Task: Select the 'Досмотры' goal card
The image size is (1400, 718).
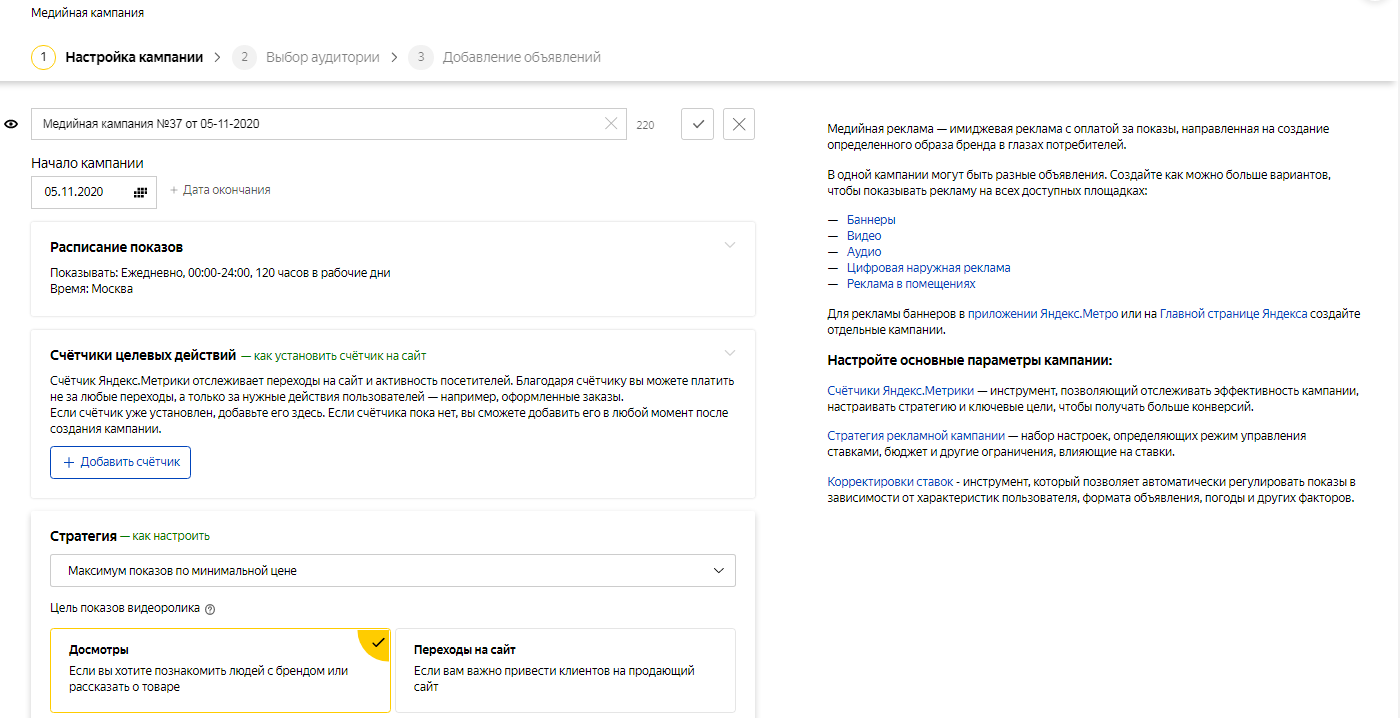Action: [220, 670]
